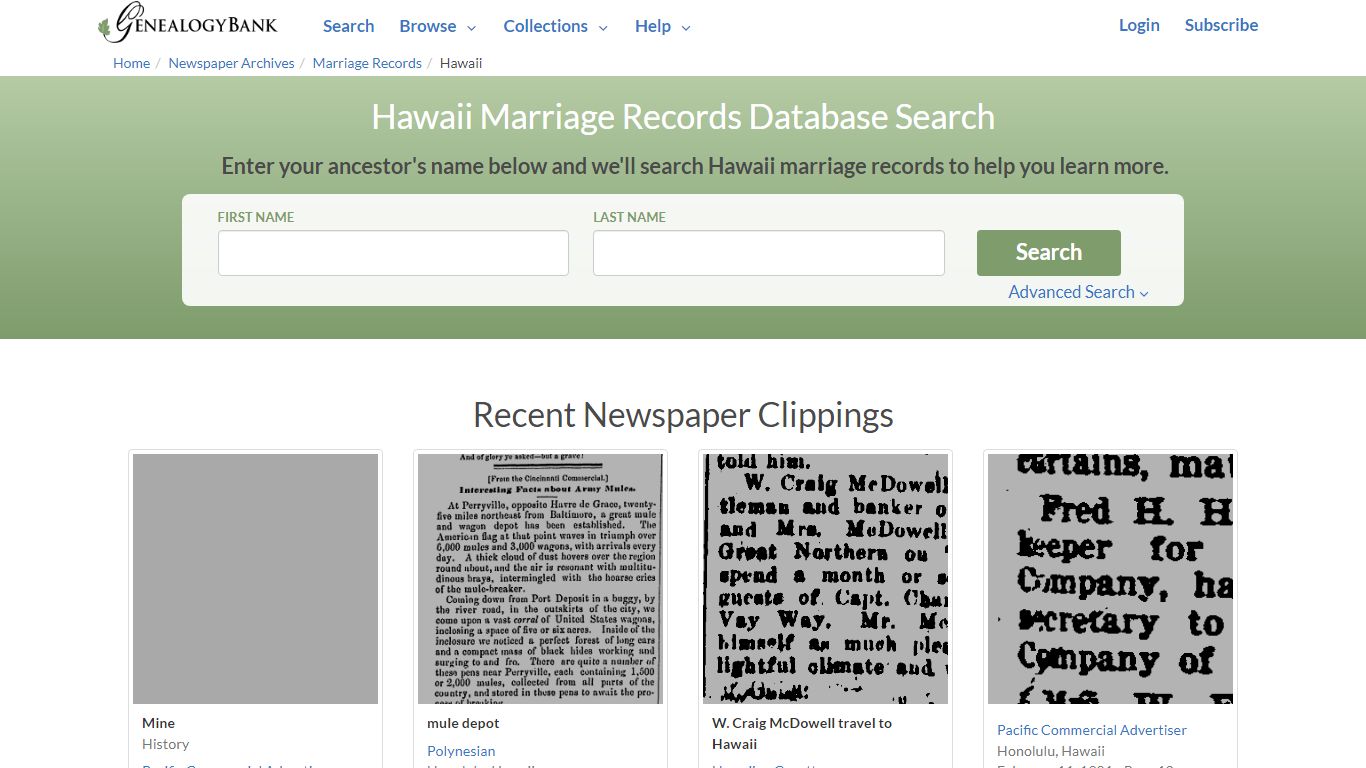Submit with the green Search button
Image resolution: width=1366 pixels, height=768 pixels.
tap(1048, 253)
